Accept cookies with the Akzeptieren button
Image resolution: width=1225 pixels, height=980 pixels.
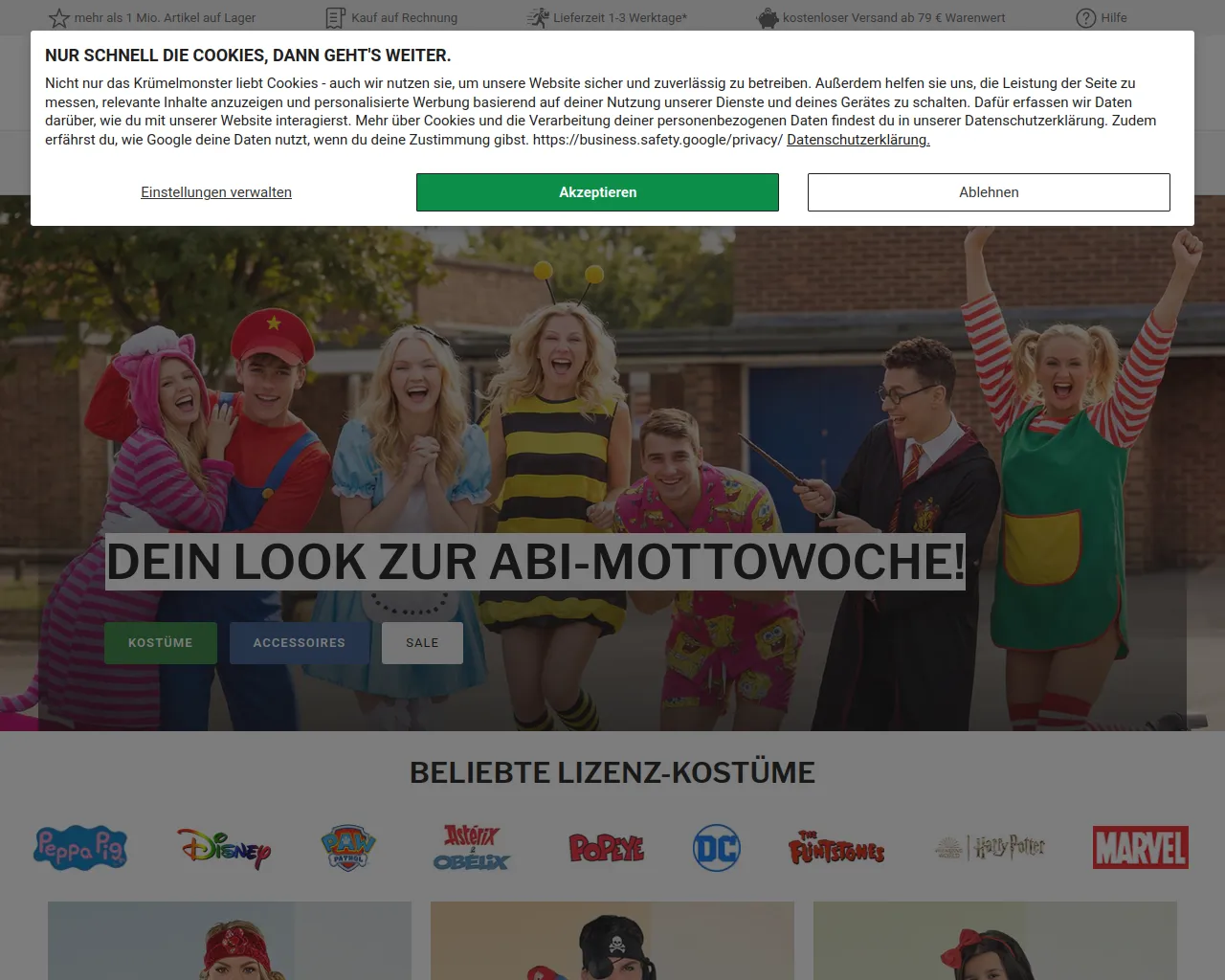597,191
